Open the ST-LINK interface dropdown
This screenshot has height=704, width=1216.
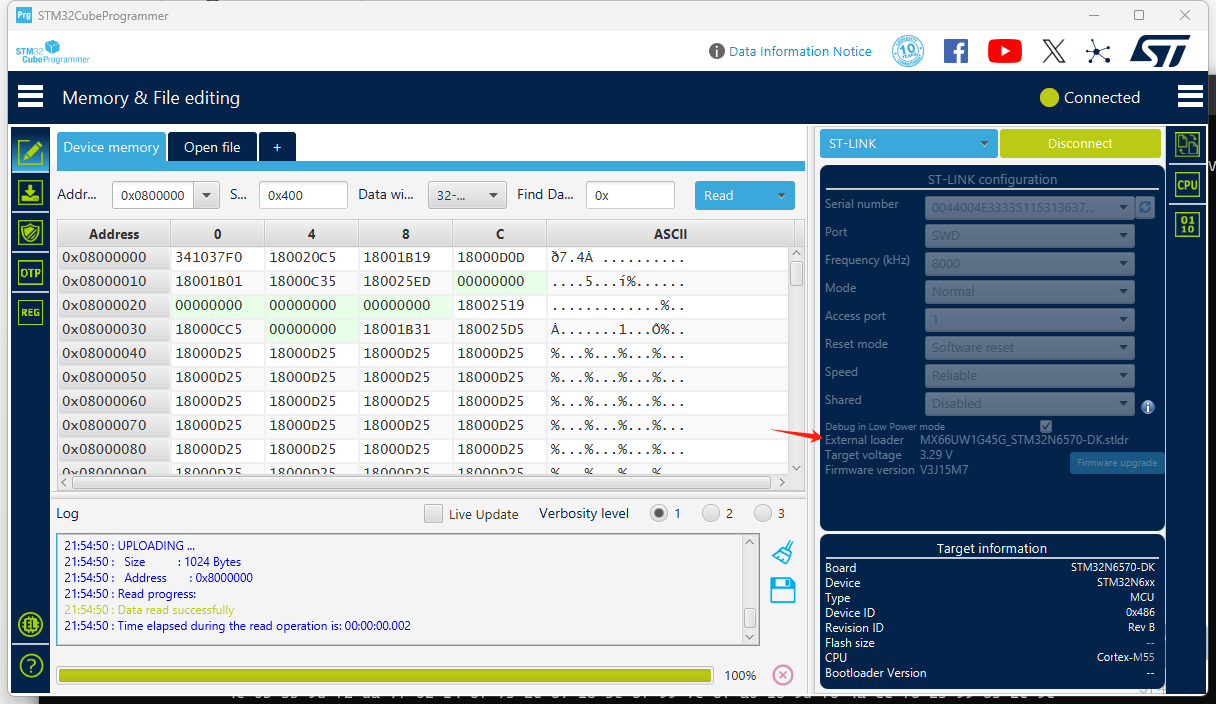coord(909,144)
